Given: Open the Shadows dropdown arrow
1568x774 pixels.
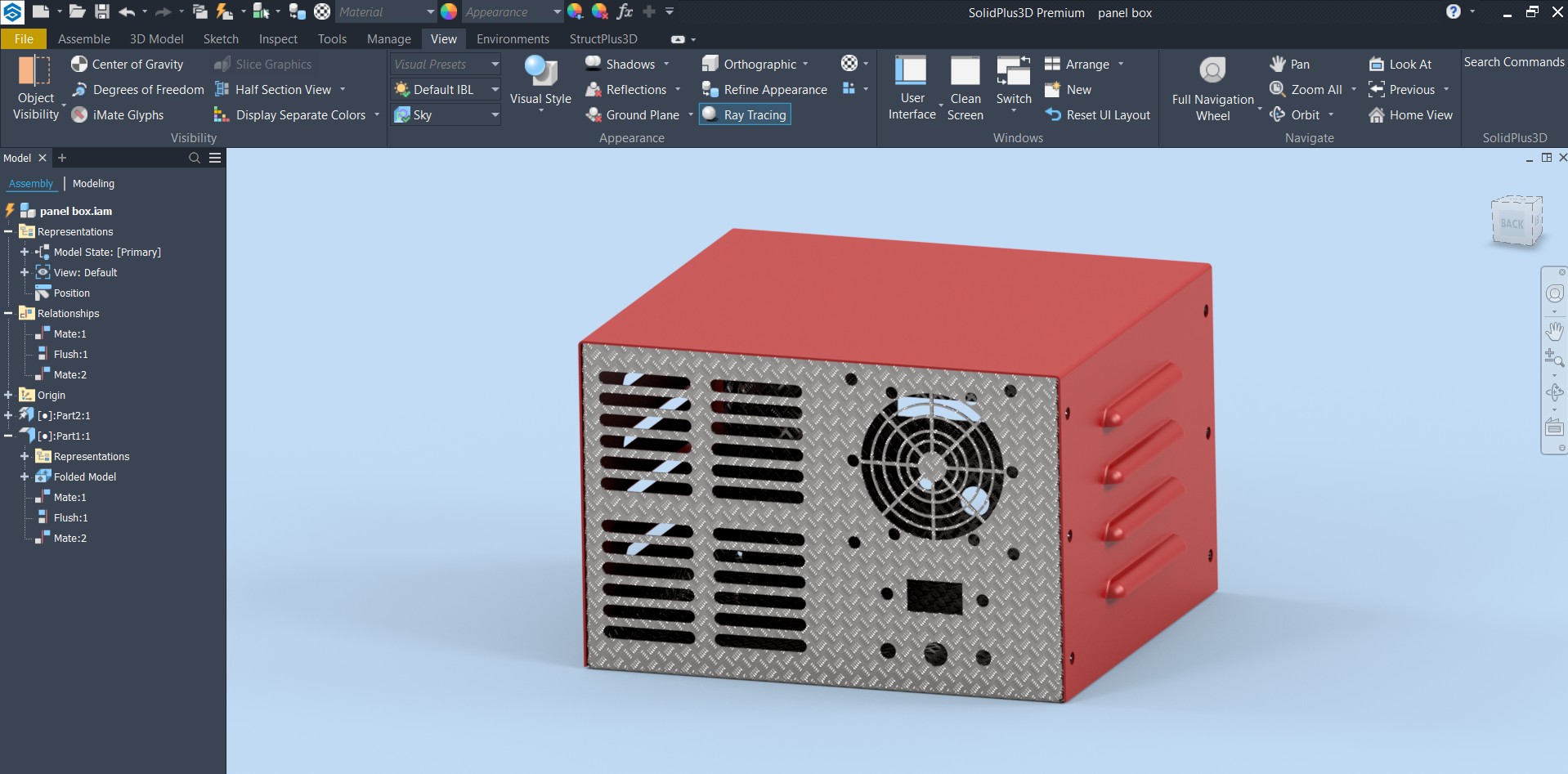Looking at the screenshot, I should click(x=666, y=65).
